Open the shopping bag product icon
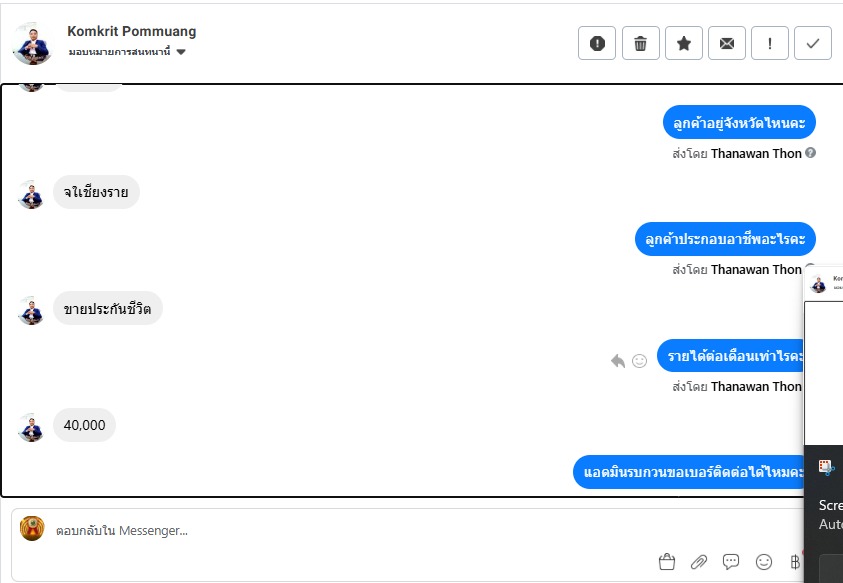The height and width of the screenshot is (583, 843). [667, 561]
